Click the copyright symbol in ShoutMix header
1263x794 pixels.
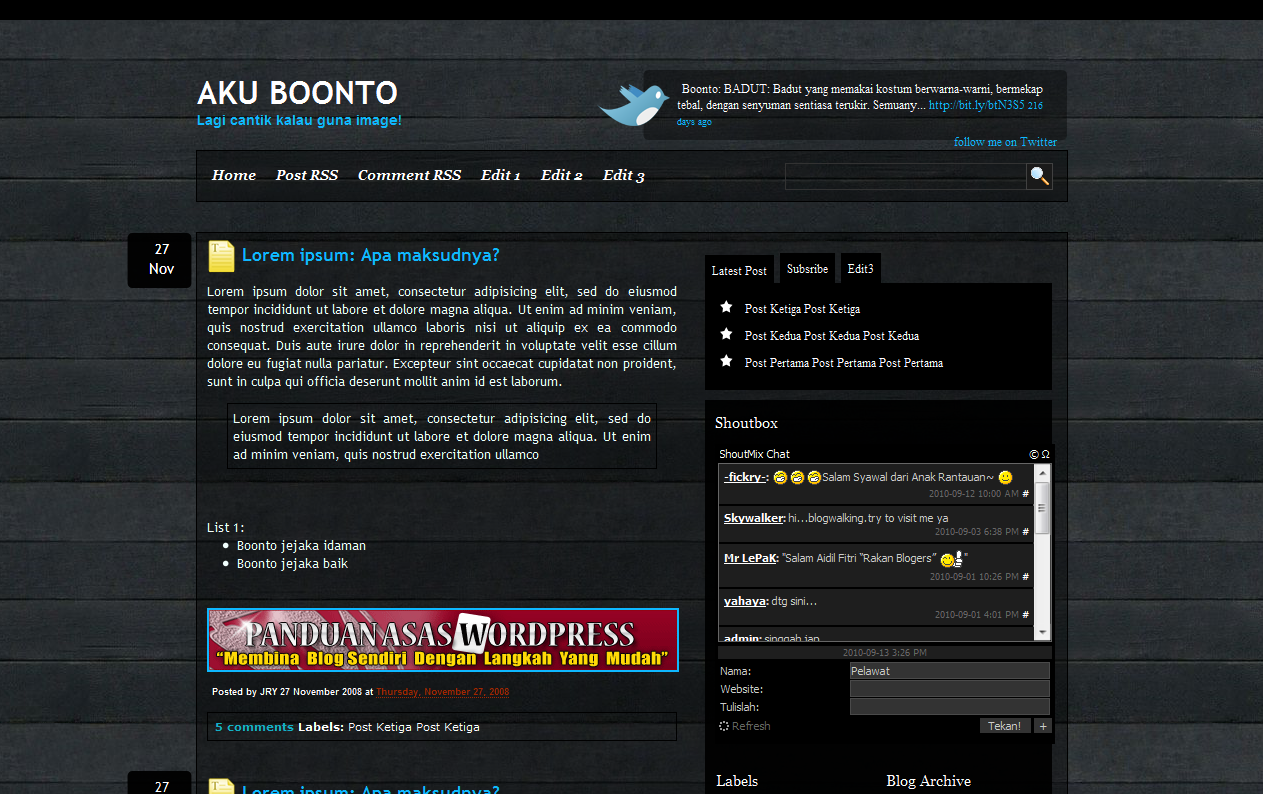click(x=1034, y=454)
